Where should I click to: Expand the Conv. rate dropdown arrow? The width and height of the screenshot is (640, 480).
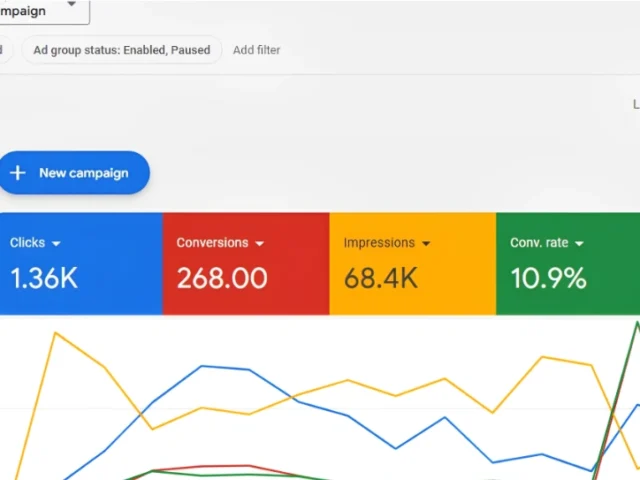pos(579,243)
